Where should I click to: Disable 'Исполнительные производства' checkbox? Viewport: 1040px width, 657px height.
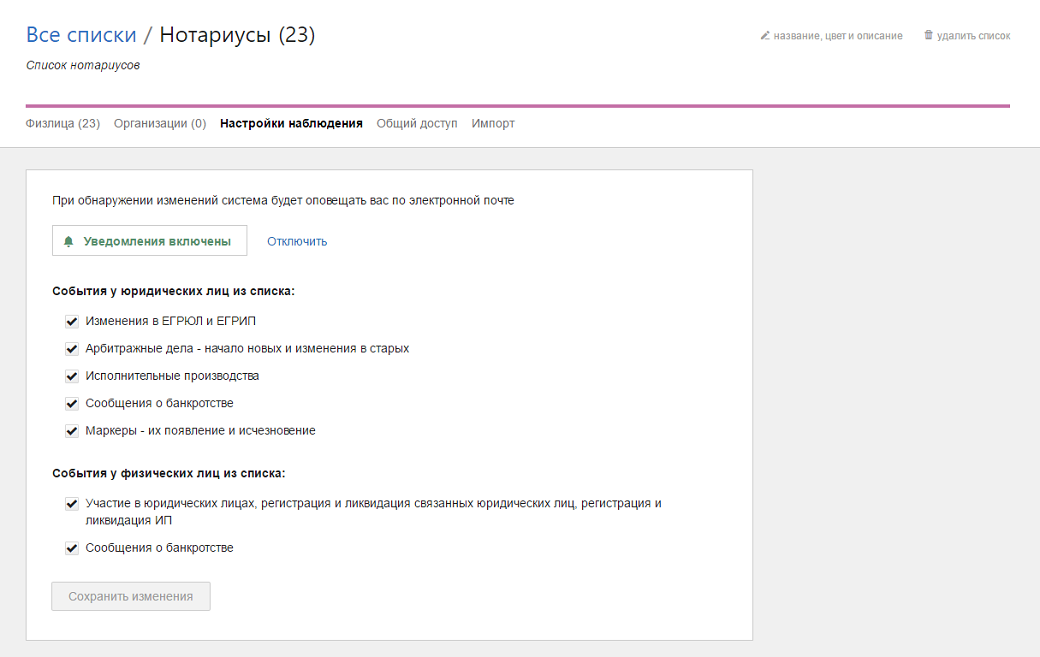[72, 376]
